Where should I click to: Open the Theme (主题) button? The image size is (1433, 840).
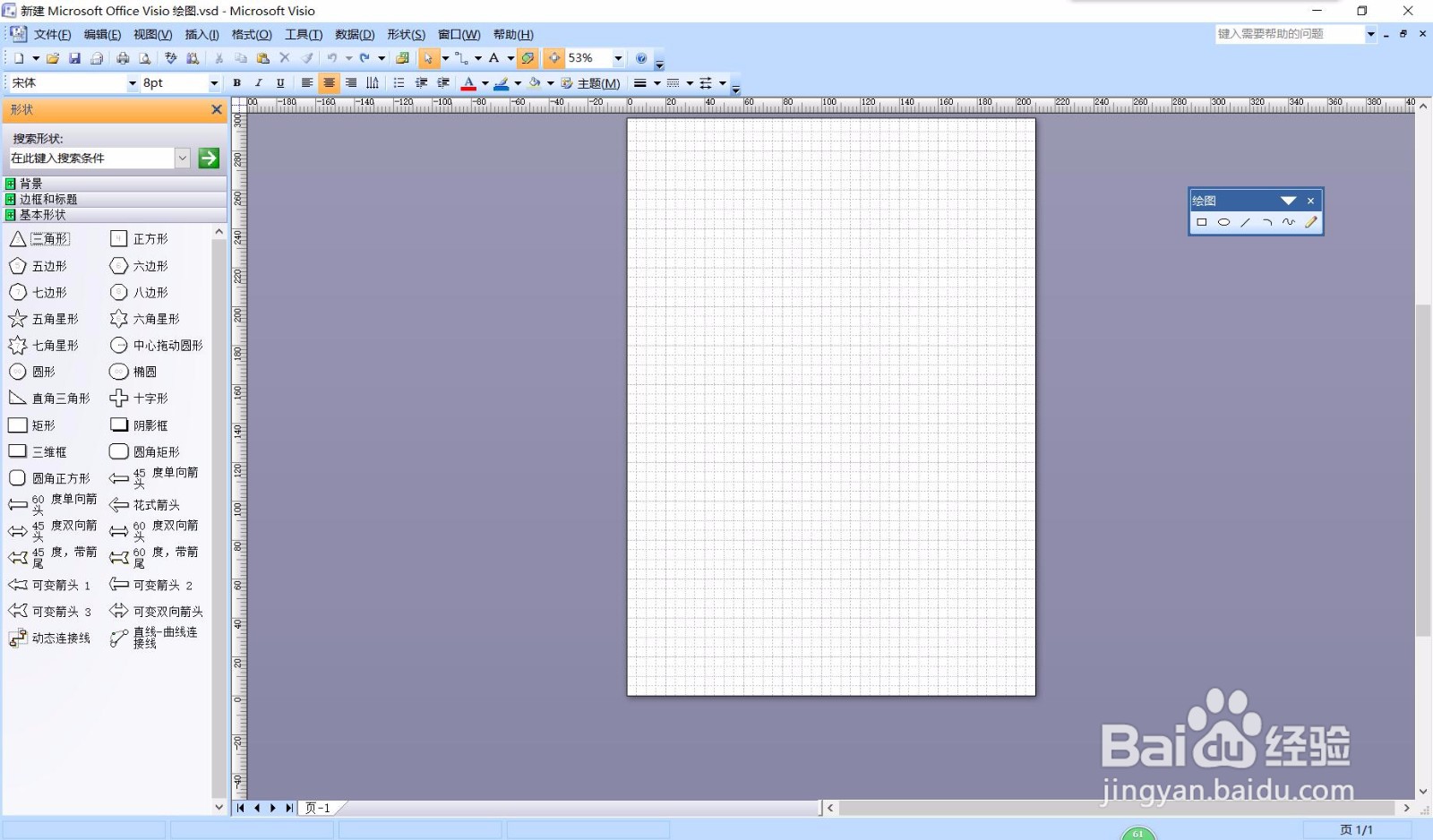(x=591, y=83)
